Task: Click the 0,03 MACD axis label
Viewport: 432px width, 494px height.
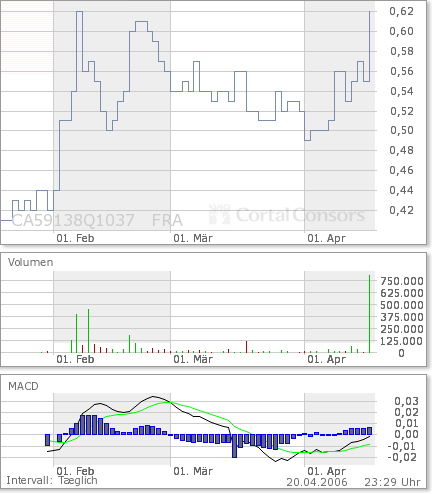Action: (406, 401)
